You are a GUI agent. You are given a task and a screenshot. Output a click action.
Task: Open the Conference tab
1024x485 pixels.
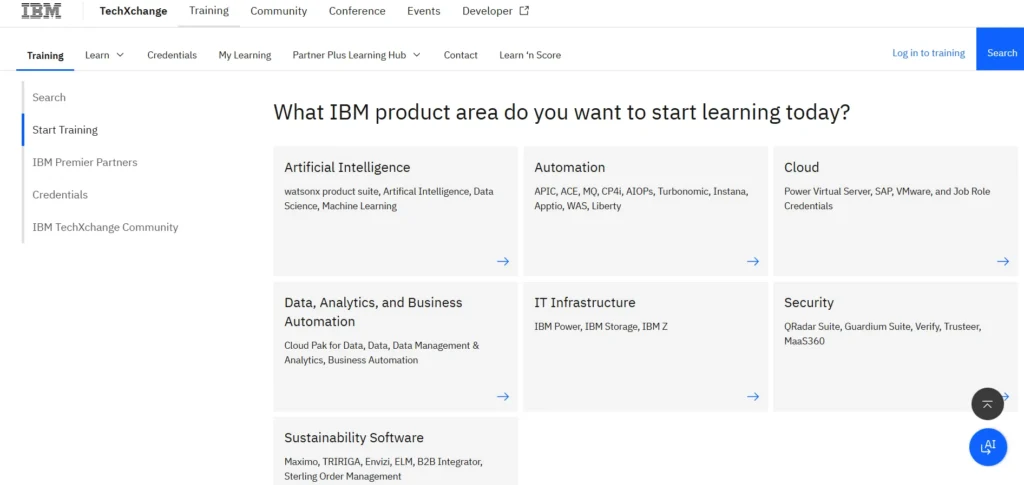(x=357, y=11)
